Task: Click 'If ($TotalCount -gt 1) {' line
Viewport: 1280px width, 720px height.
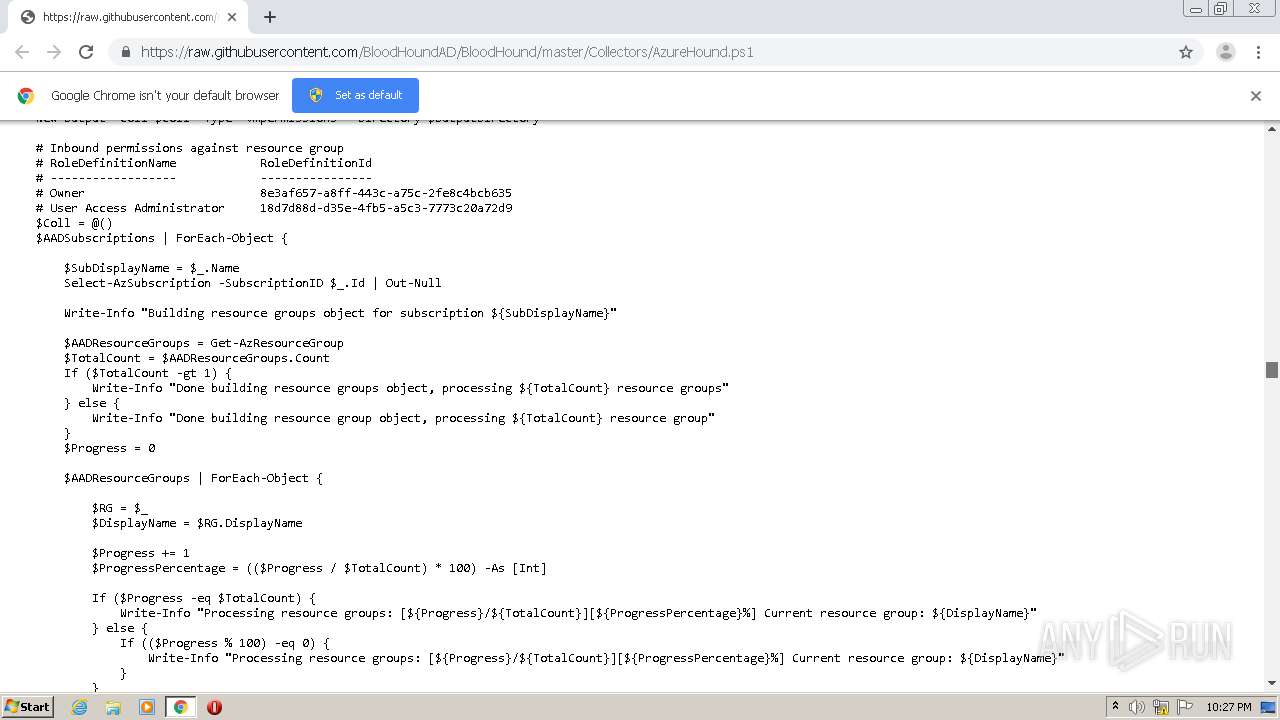Action: click(148, 373)
